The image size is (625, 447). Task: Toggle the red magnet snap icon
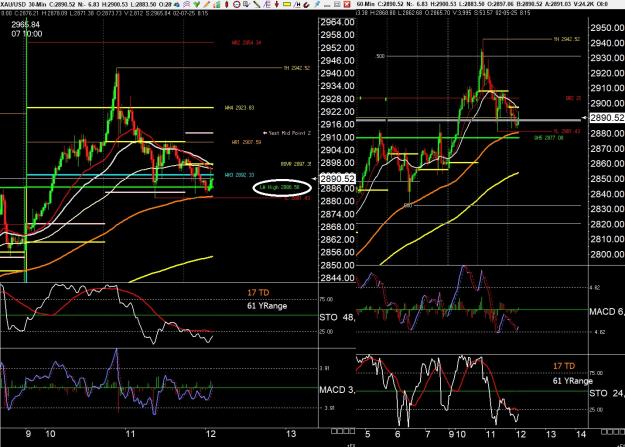[x=307, y=5]
